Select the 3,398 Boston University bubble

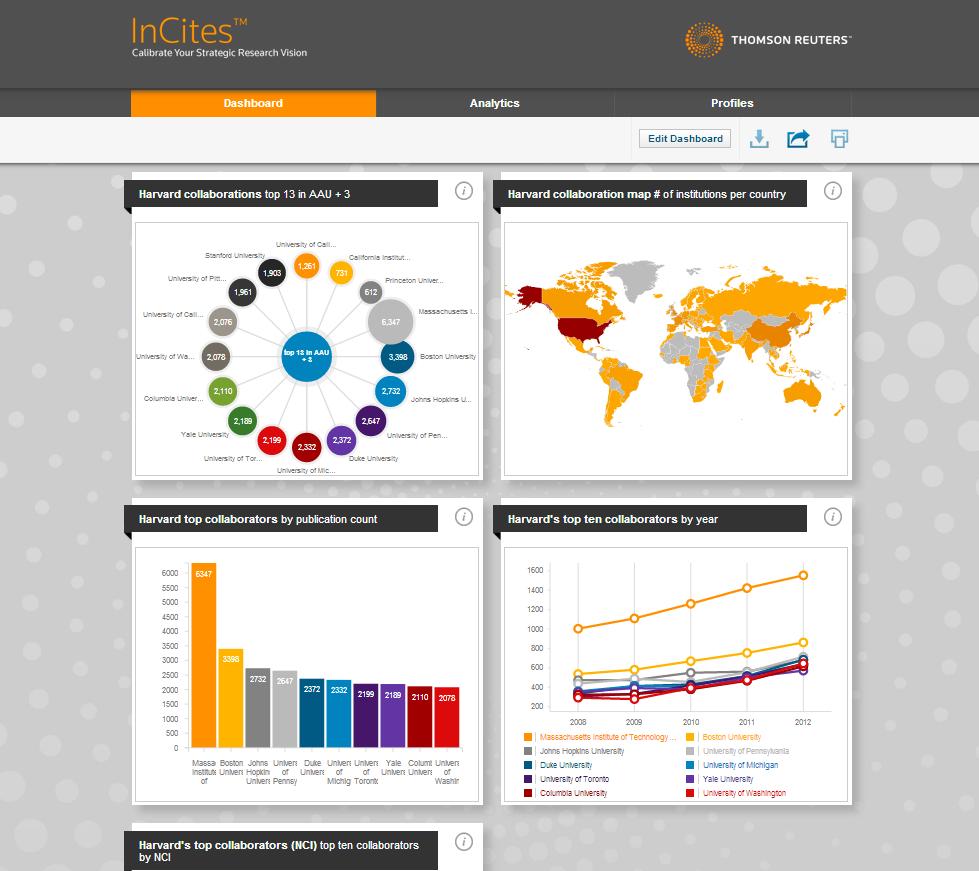click(398, 357)
